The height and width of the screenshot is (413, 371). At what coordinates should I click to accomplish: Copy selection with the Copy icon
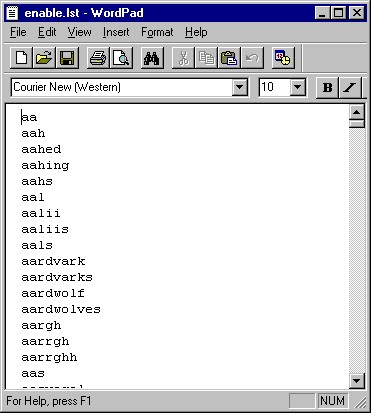pyautogui.click(x=206, y=58)
